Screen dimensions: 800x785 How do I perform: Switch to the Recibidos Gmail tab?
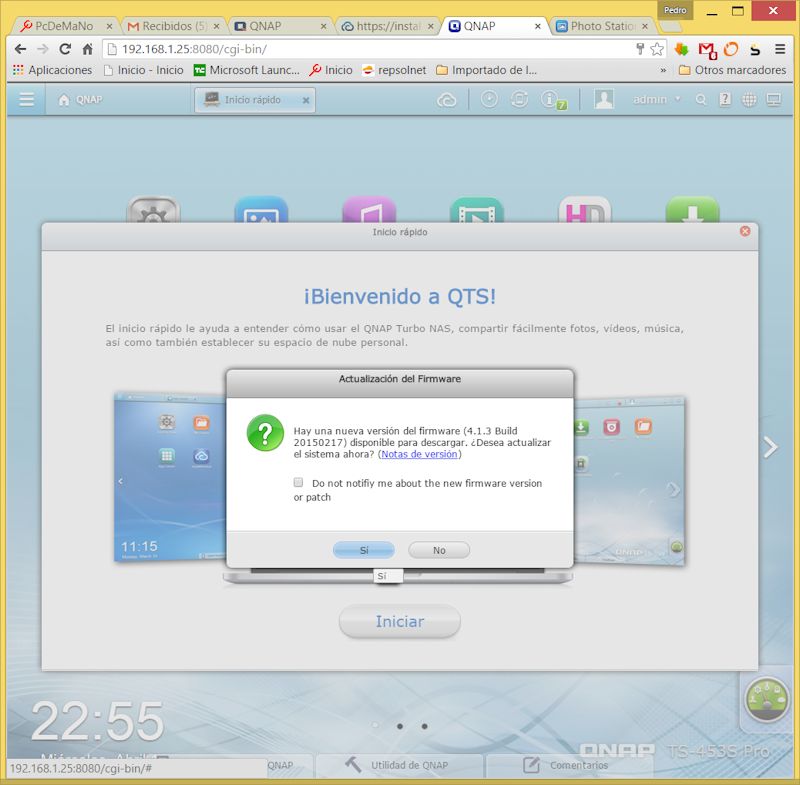click(173, 26)
